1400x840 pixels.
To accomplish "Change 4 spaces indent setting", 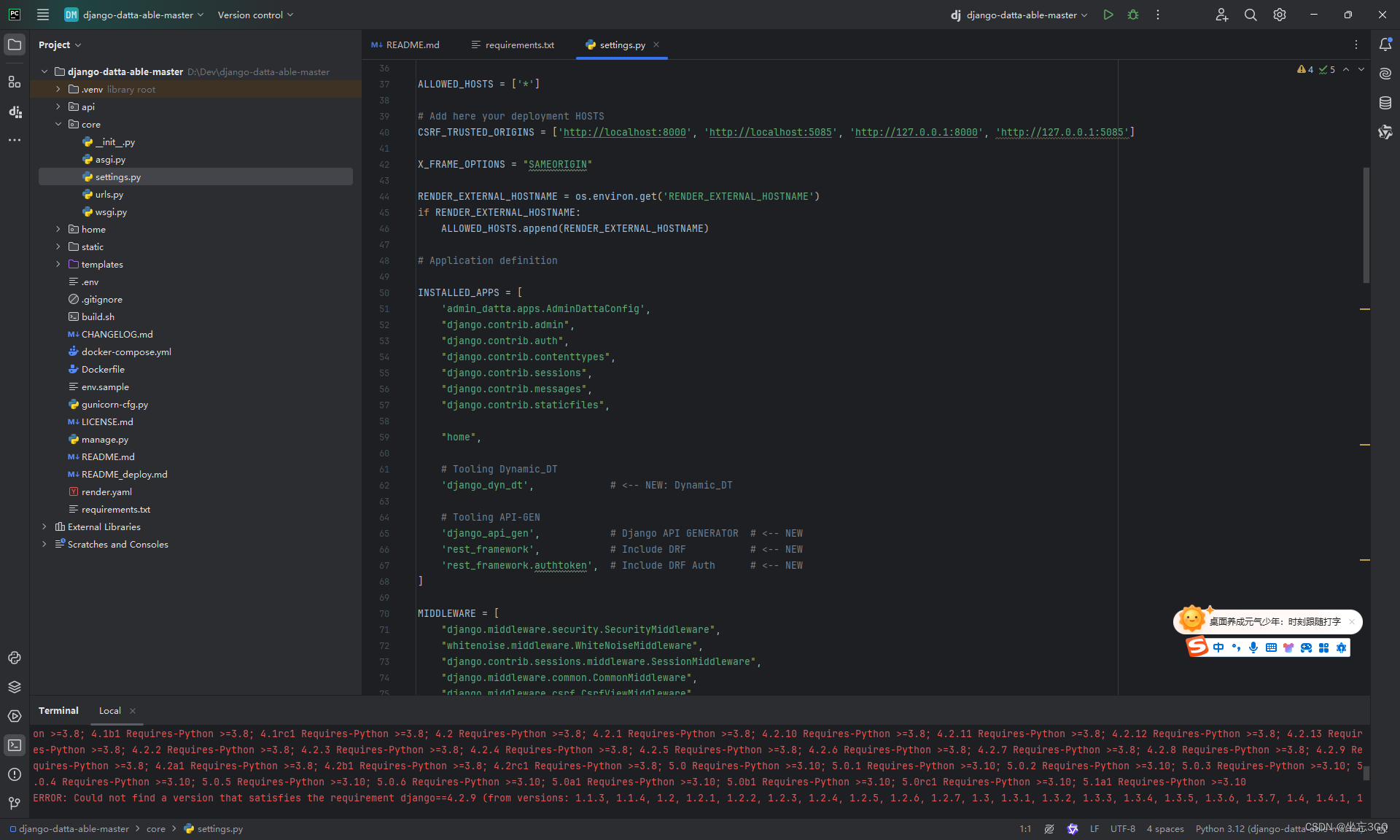I will 1165,828.
